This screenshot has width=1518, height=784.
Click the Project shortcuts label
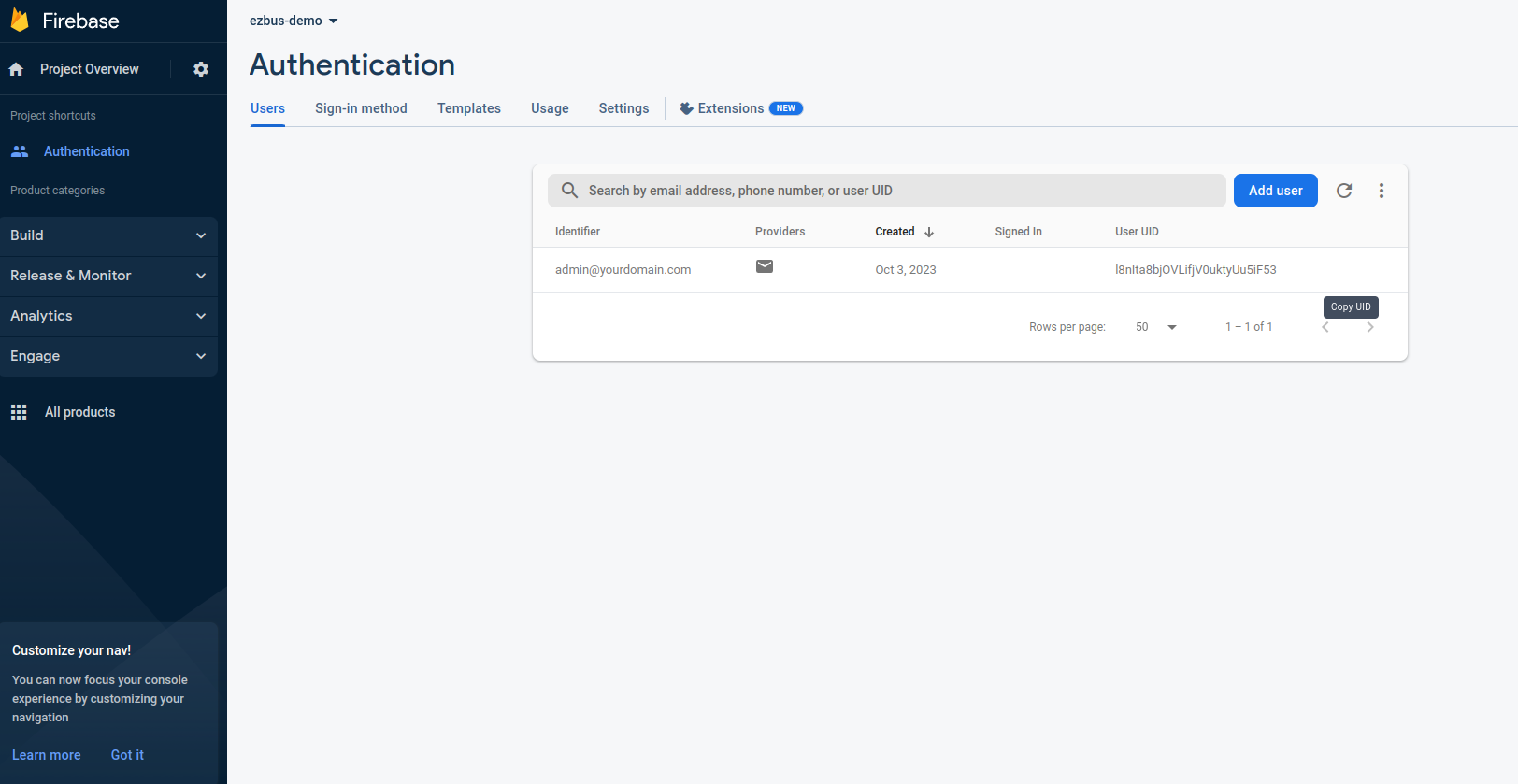click(53, 116)
